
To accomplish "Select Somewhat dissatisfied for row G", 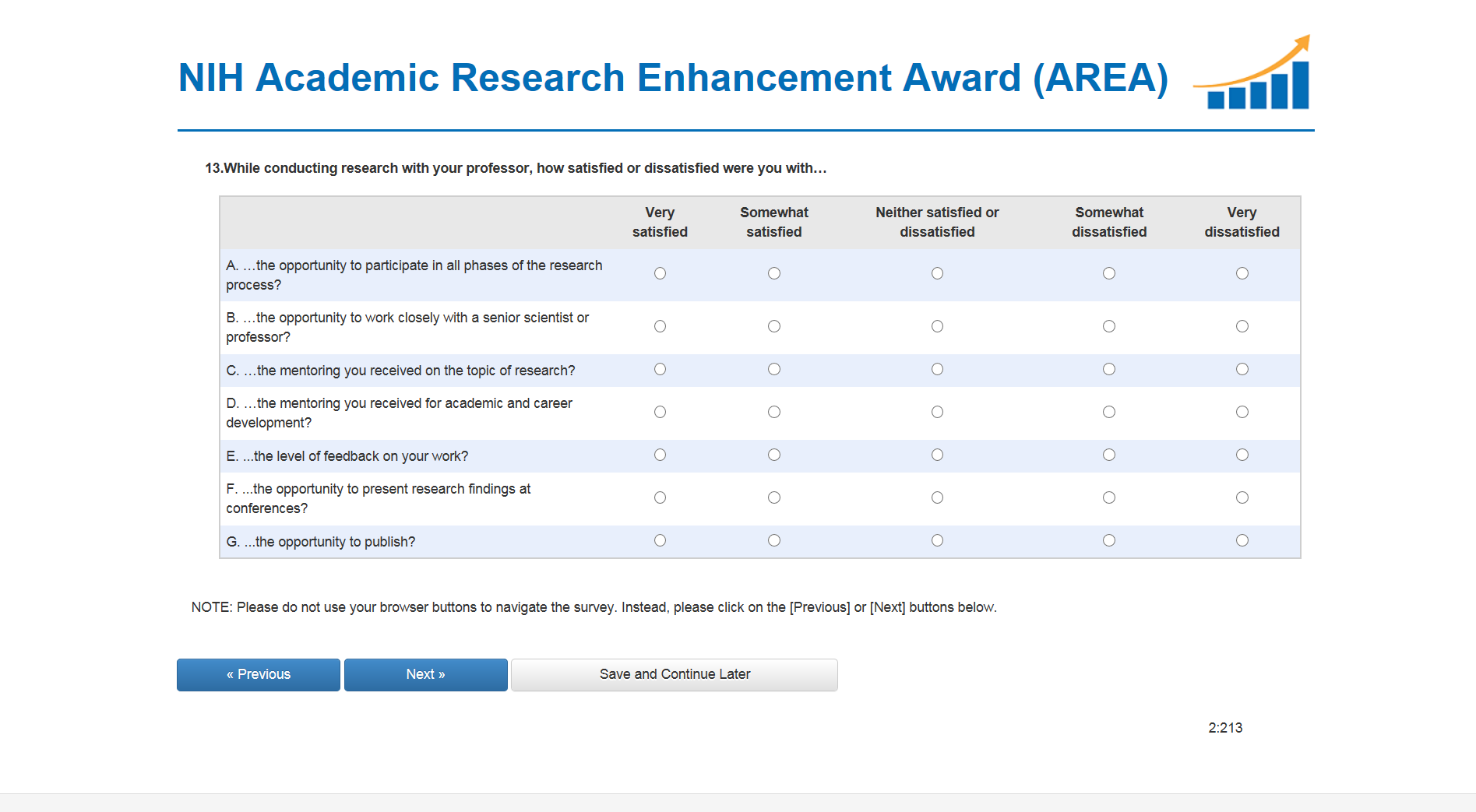I will [1109, 540].
